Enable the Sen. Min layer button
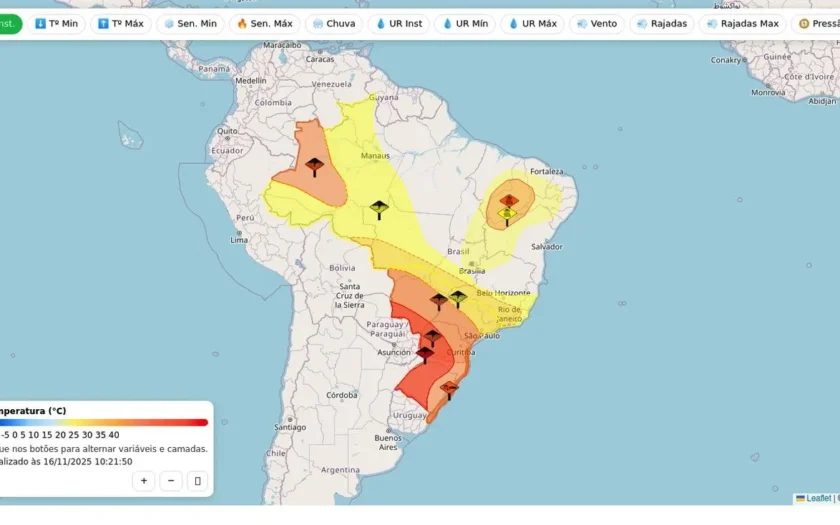This screenshot has height=525, width=840. (x=191, y=24)
